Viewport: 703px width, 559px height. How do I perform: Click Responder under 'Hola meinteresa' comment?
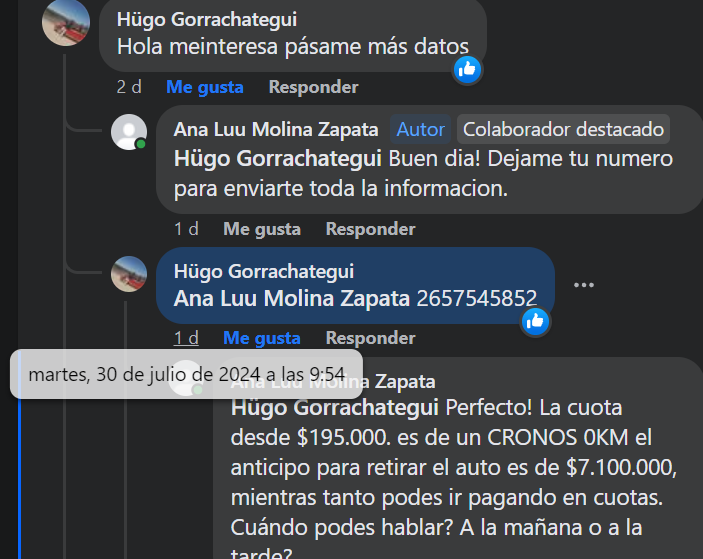coord(313,87)
